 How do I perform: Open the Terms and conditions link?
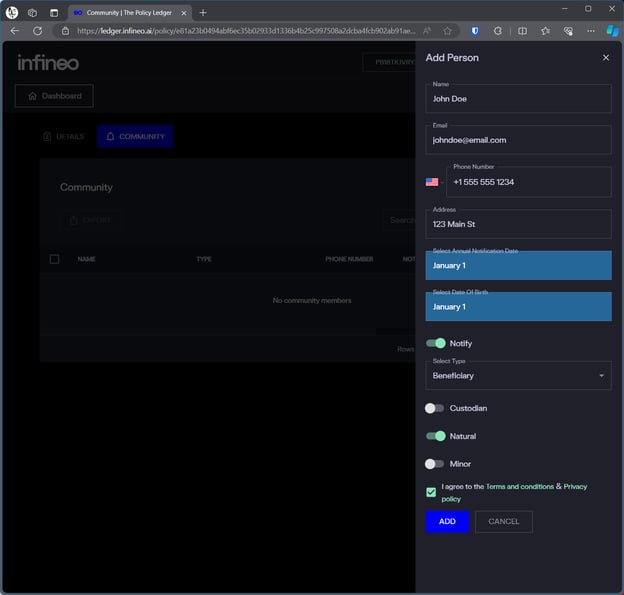(x=520, y=486)
